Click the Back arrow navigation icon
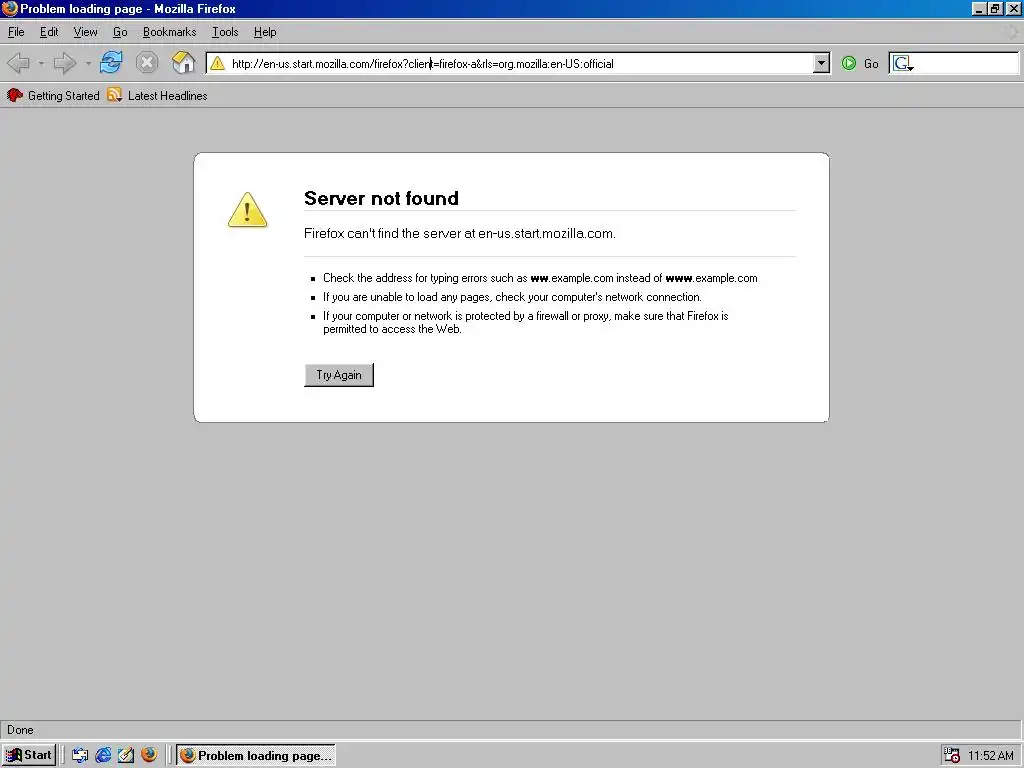The width and height of the screenshot is (1024, 768). tap(18, 63)
